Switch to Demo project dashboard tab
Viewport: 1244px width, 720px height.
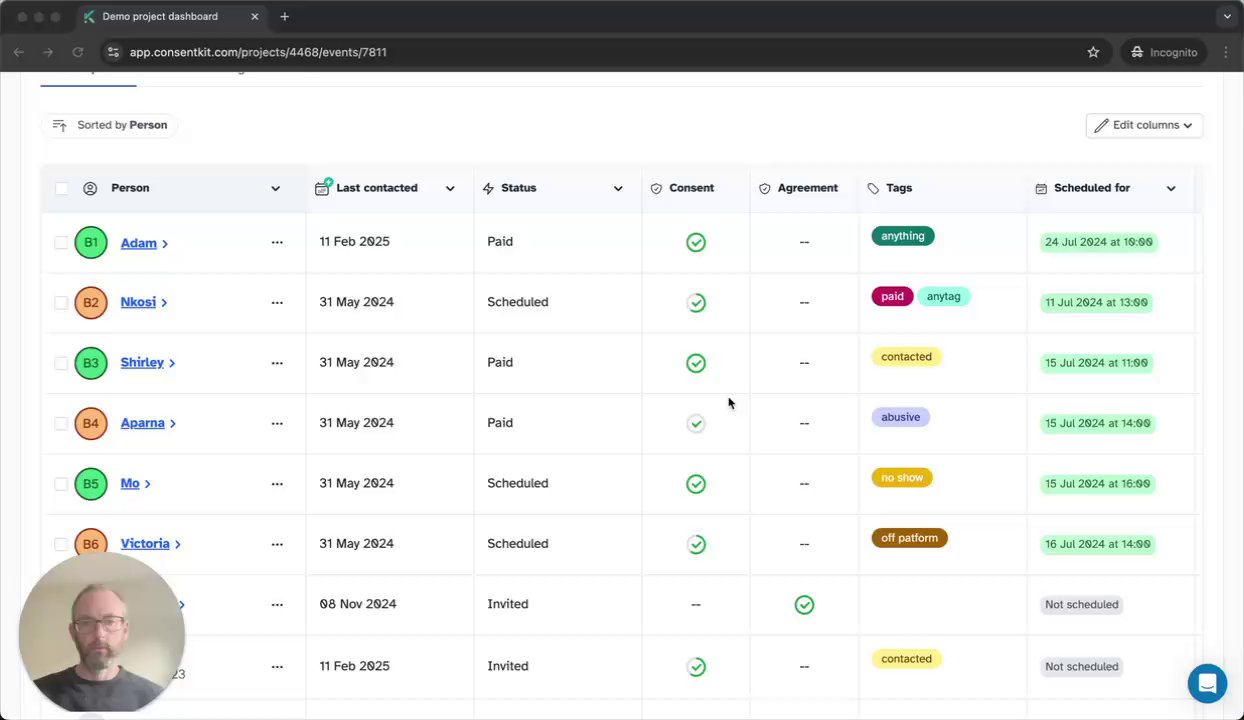click(170, 16)
